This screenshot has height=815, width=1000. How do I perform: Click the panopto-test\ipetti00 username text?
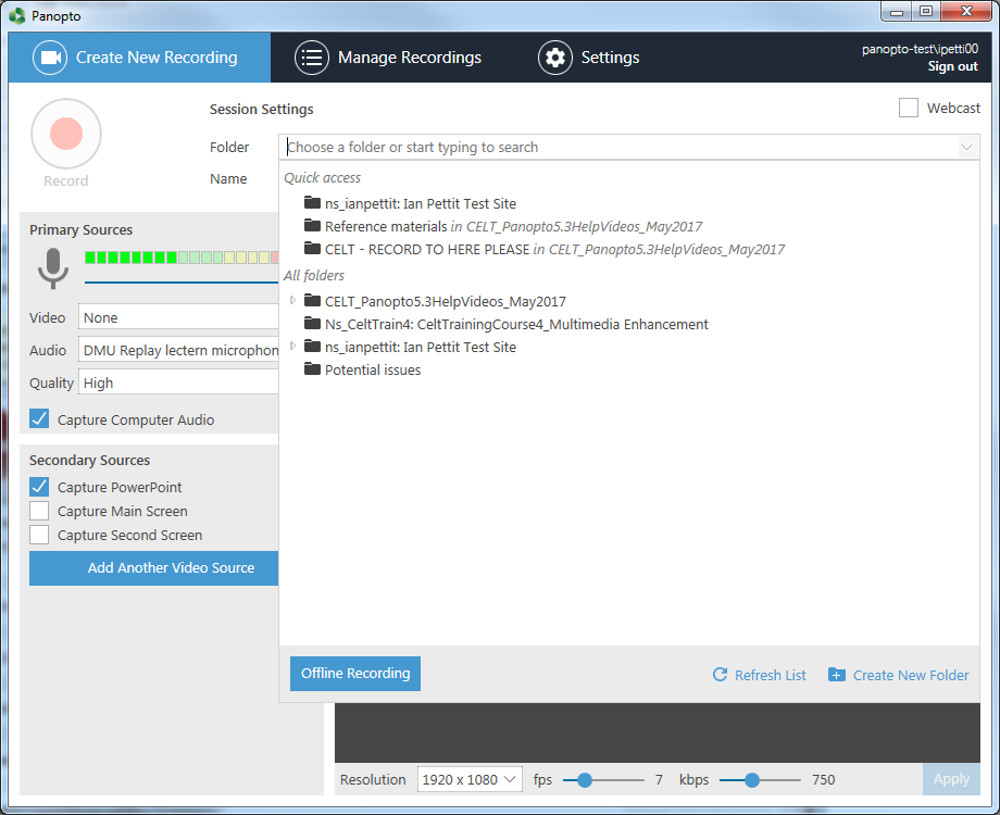920,49
